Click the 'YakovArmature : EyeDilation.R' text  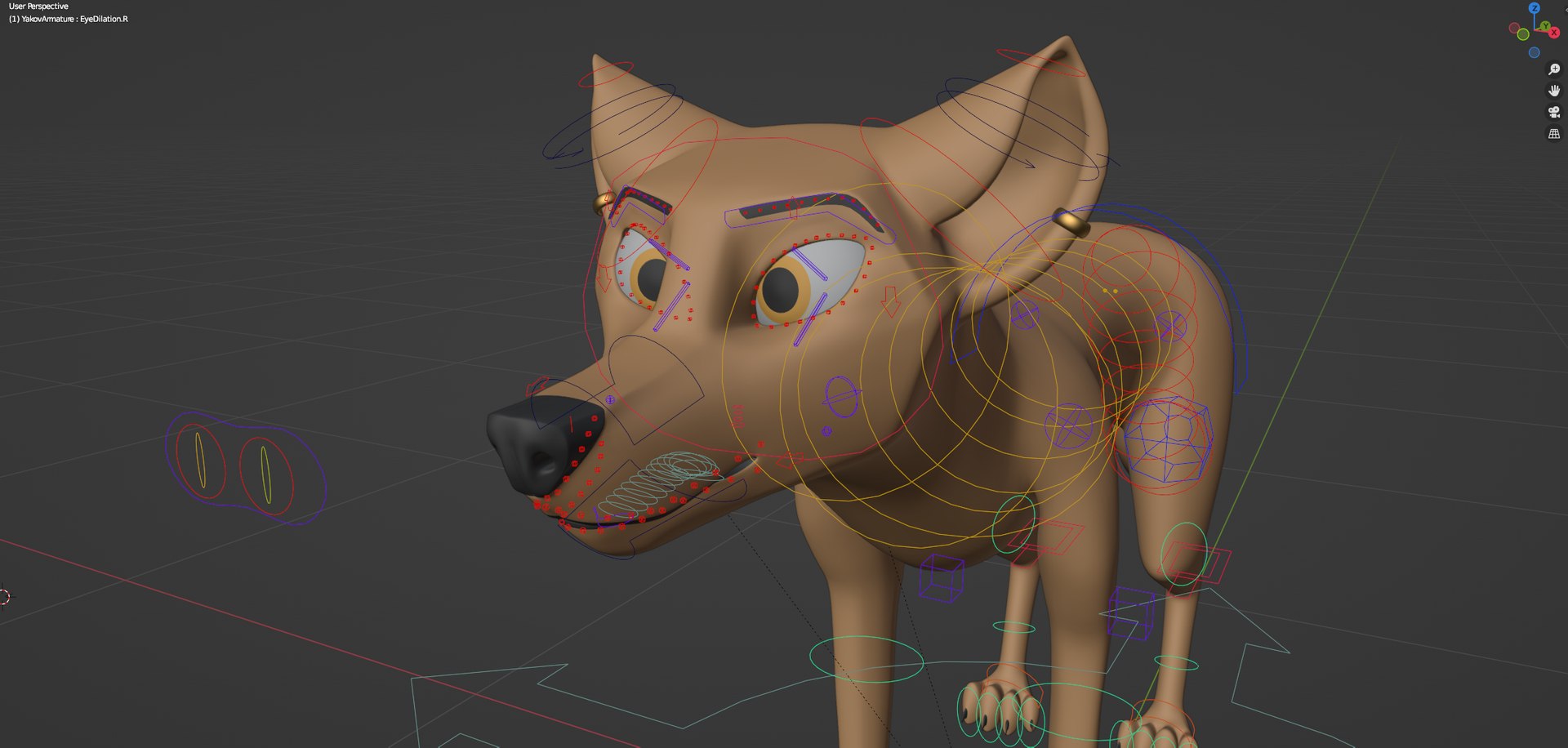(x=74, y=19)
